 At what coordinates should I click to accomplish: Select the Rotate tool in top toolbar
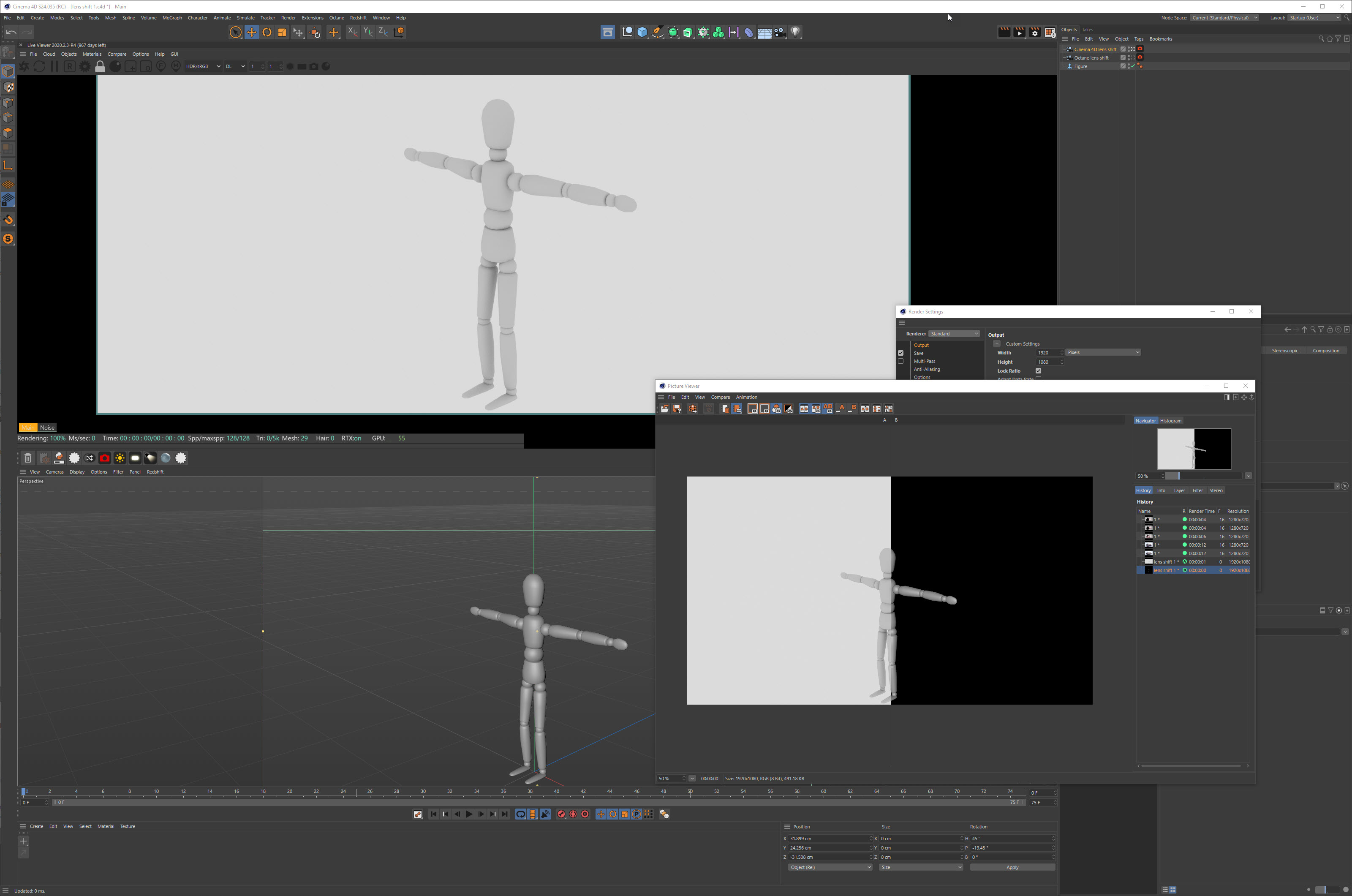point(267,33)
